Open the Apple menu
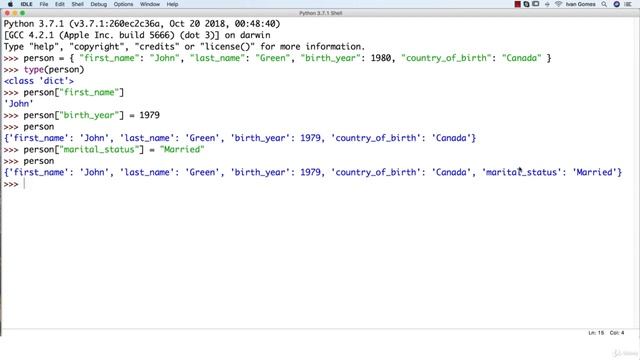This screenshot has height=360, width=640. (x=10, y=4)
